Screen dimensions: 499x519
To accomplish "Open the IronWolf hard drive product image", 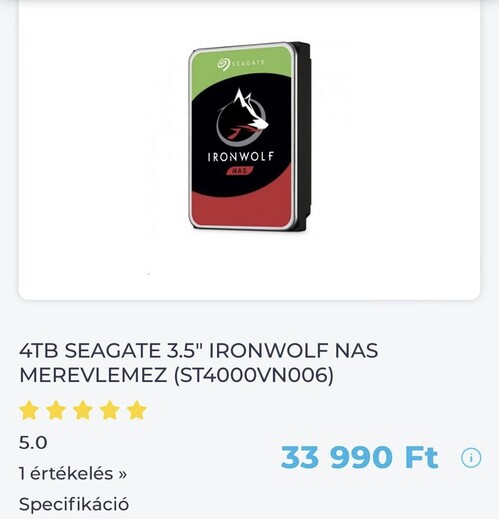I will point(249,137).
